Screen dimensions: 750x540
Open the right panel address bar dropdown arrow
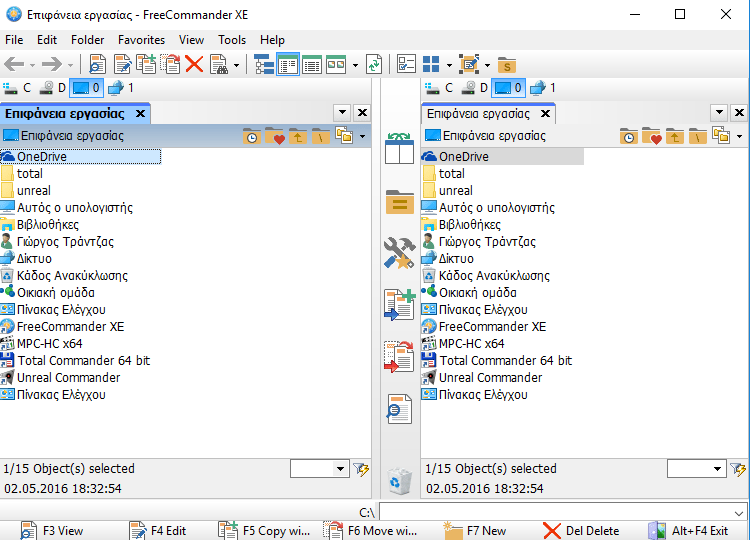[739, 137]
